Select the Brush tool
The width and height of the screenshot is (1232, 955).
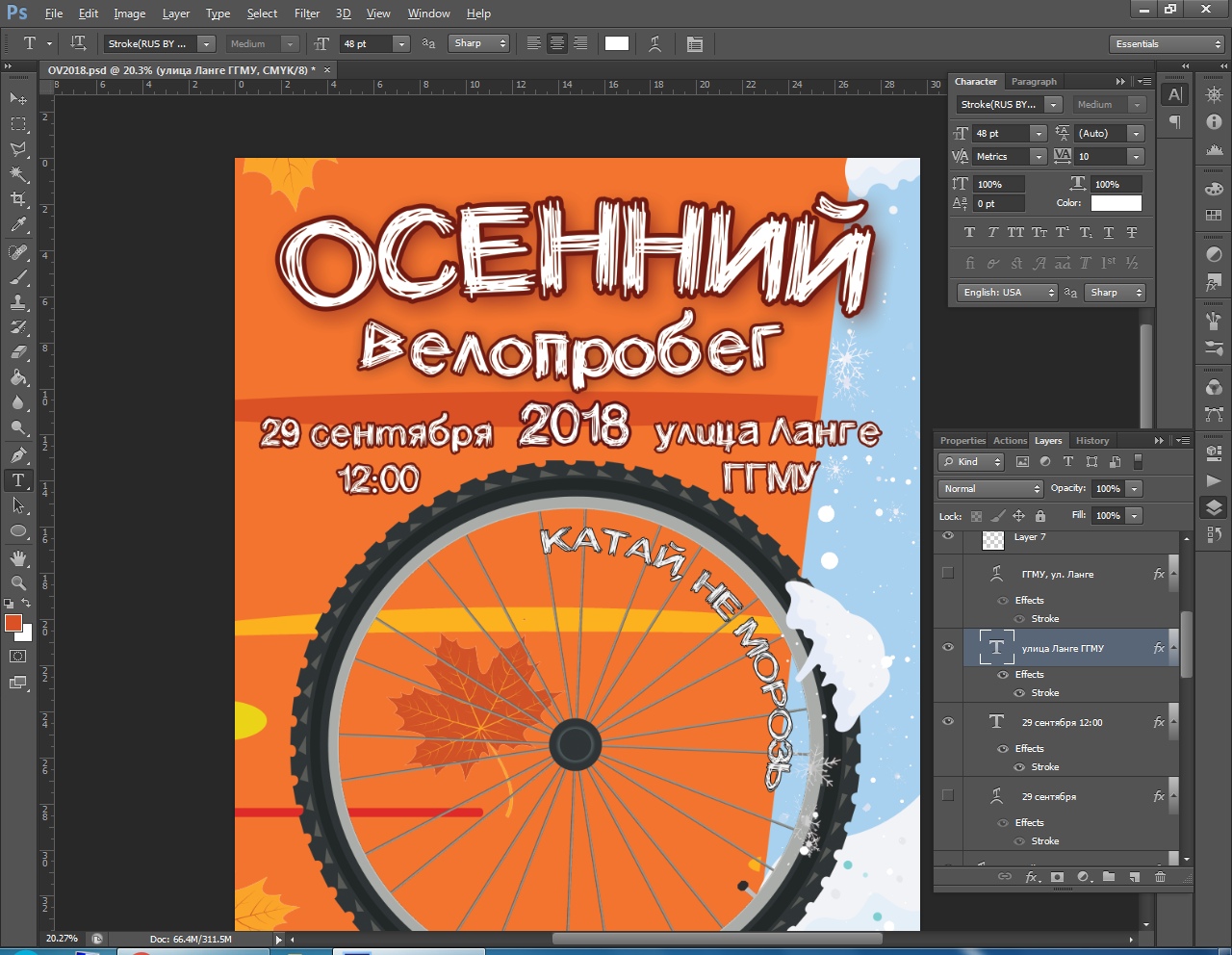[x=18, y=277]
